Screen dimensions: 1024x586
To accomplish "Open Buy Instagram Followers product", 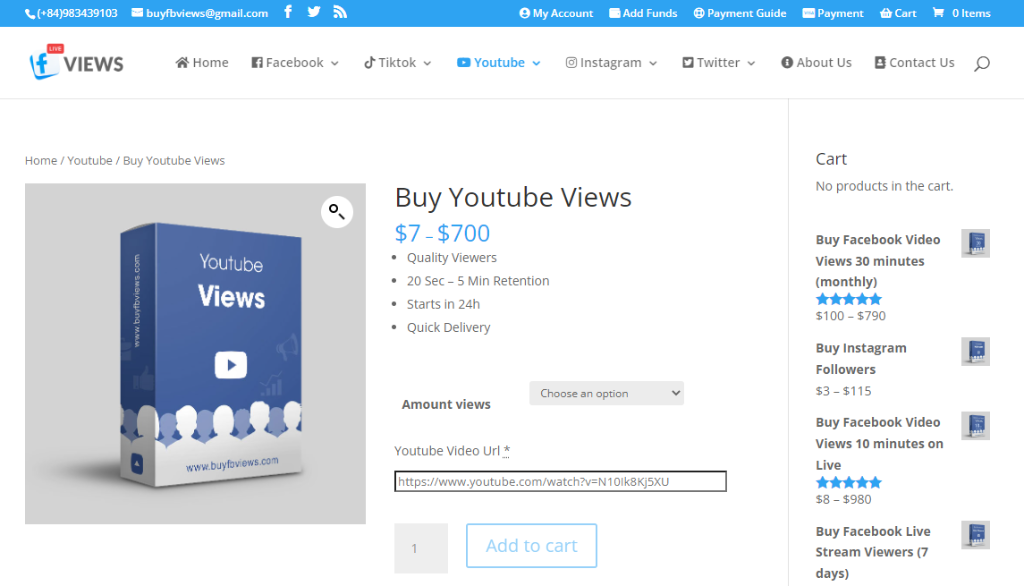I will (x=861, y=359).
